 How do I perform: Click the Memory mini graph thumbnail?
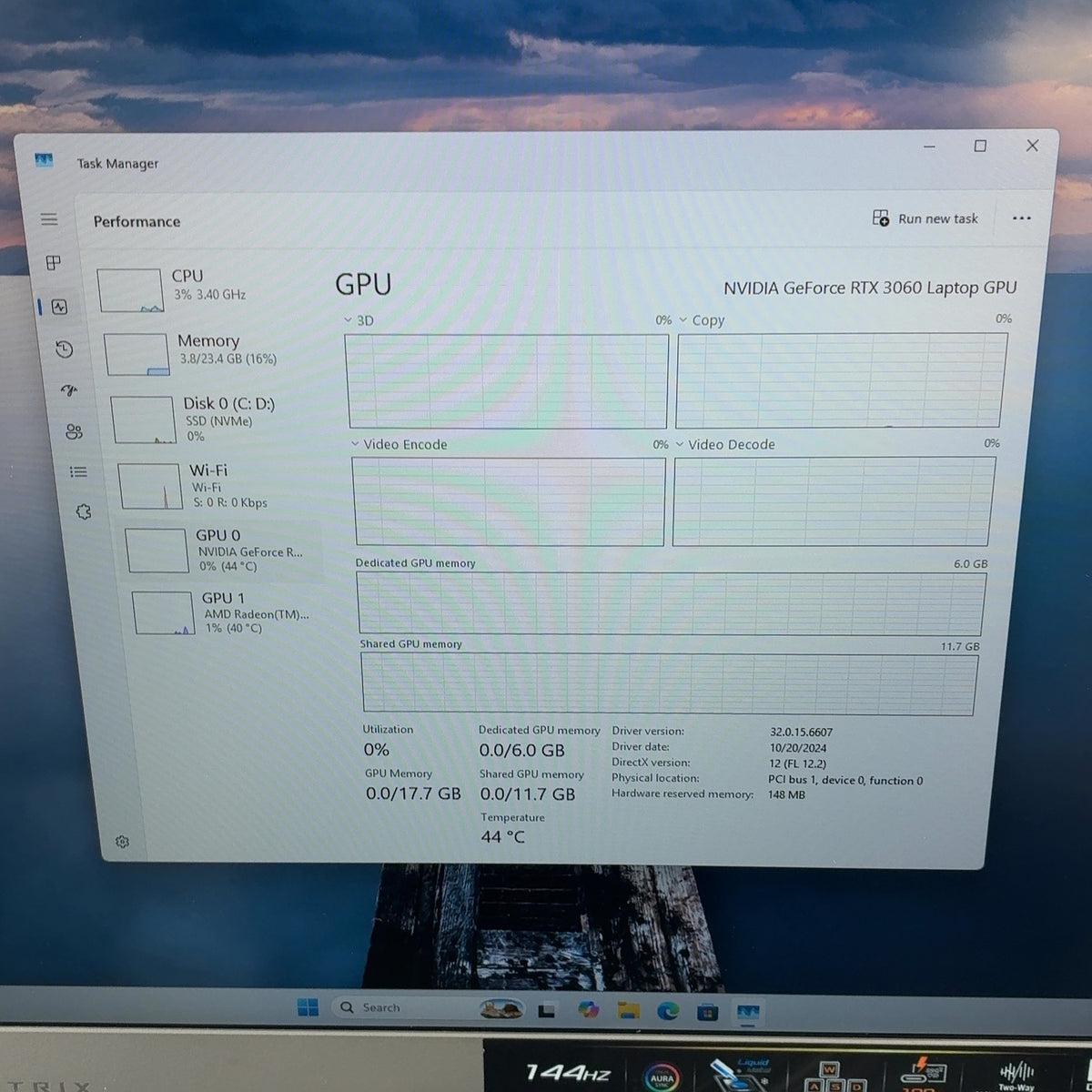click(x=136, y=354)
